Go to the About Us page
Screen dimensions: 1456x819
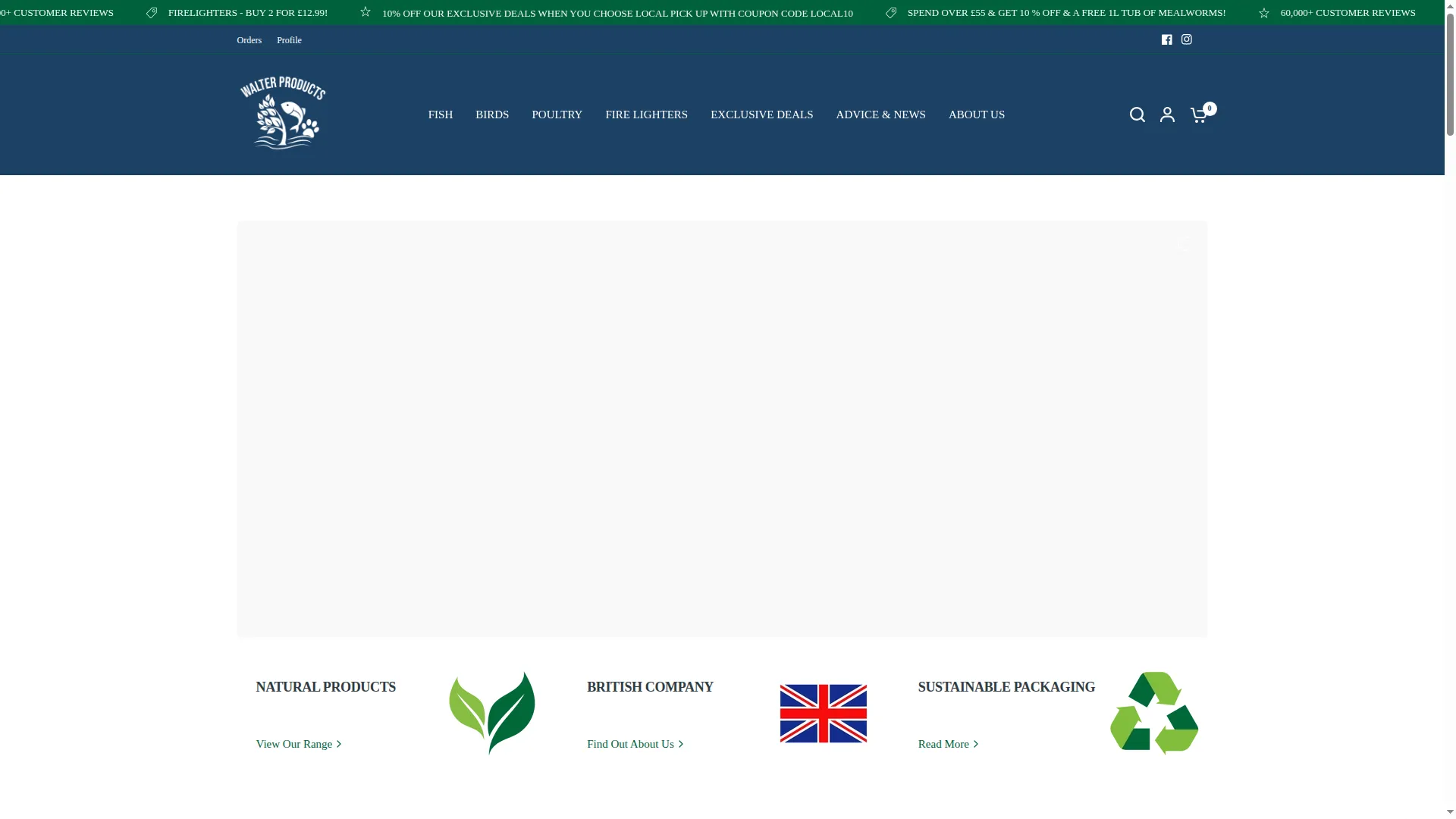click(976, 115)
